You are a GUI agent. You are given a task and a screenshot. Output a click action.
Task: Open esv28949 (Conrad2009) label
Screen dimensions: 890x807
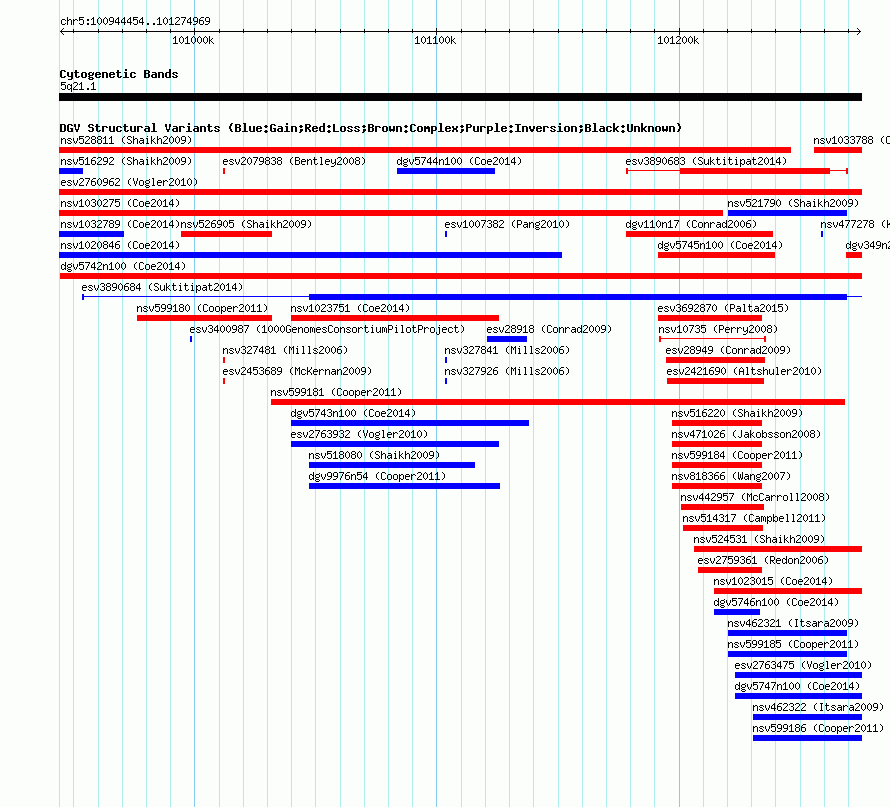coord(728,350)
